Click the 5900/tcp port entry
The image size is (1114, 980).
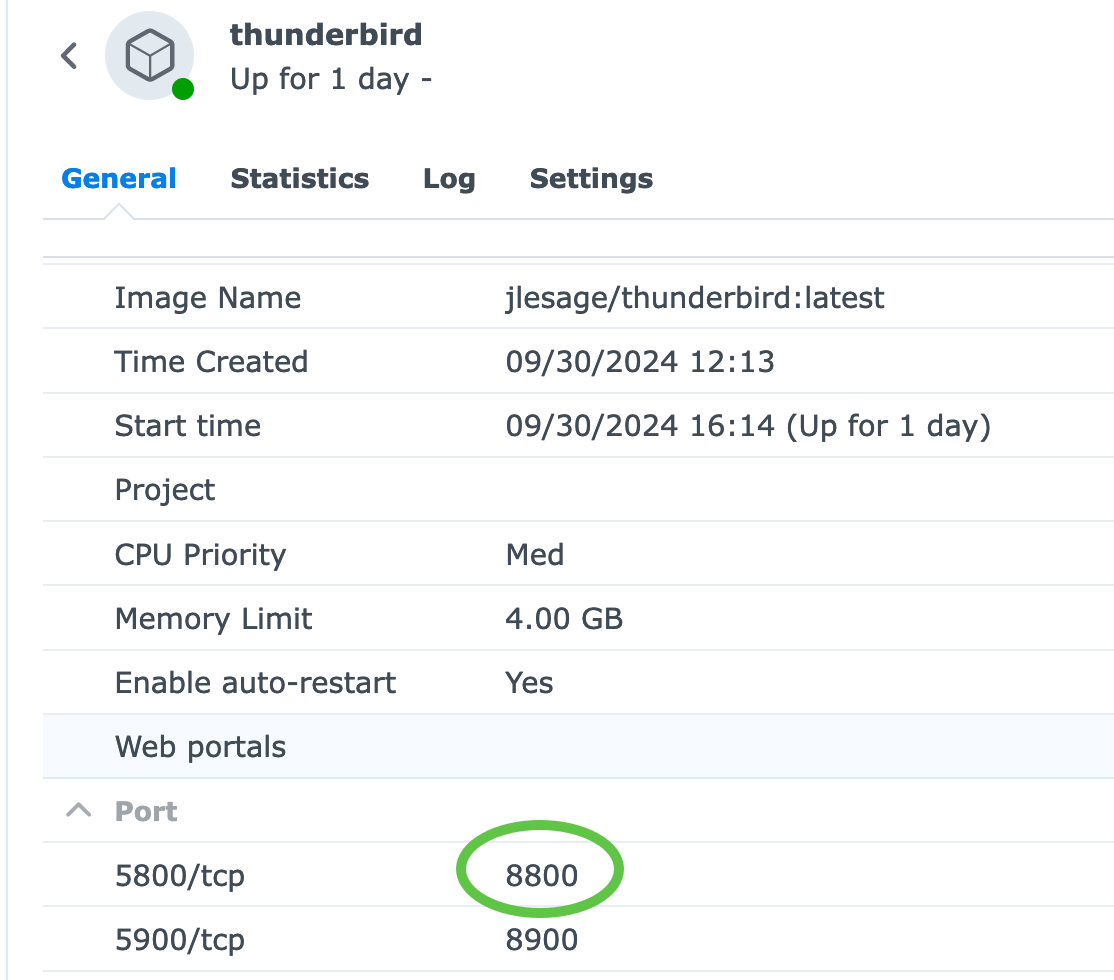180,939
